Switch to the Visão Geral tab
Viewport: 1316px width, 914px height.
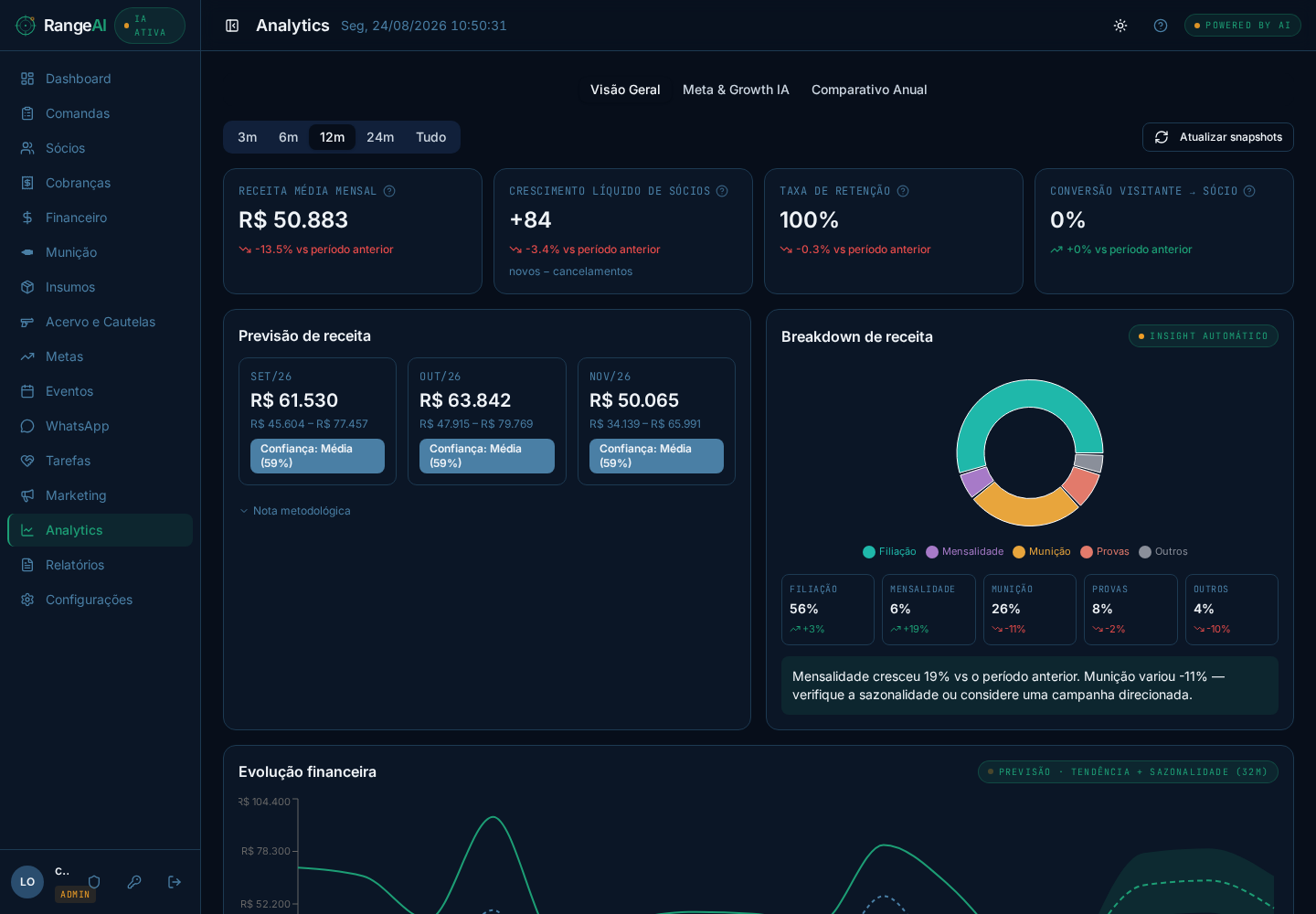[625, 90]
